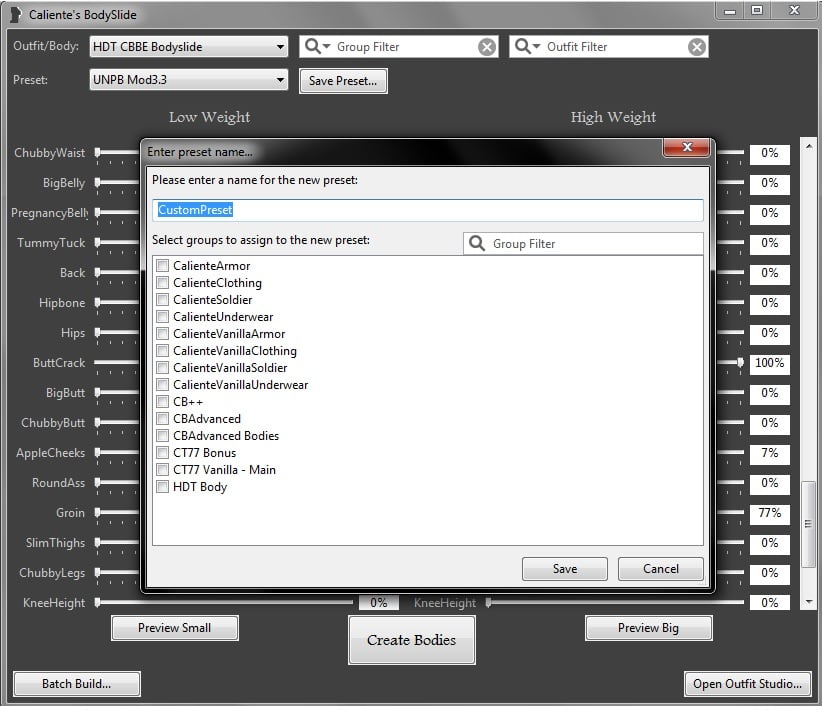Click the ButtCrack high weight slider handle
The image size is (822, 710).
[740, 362]
